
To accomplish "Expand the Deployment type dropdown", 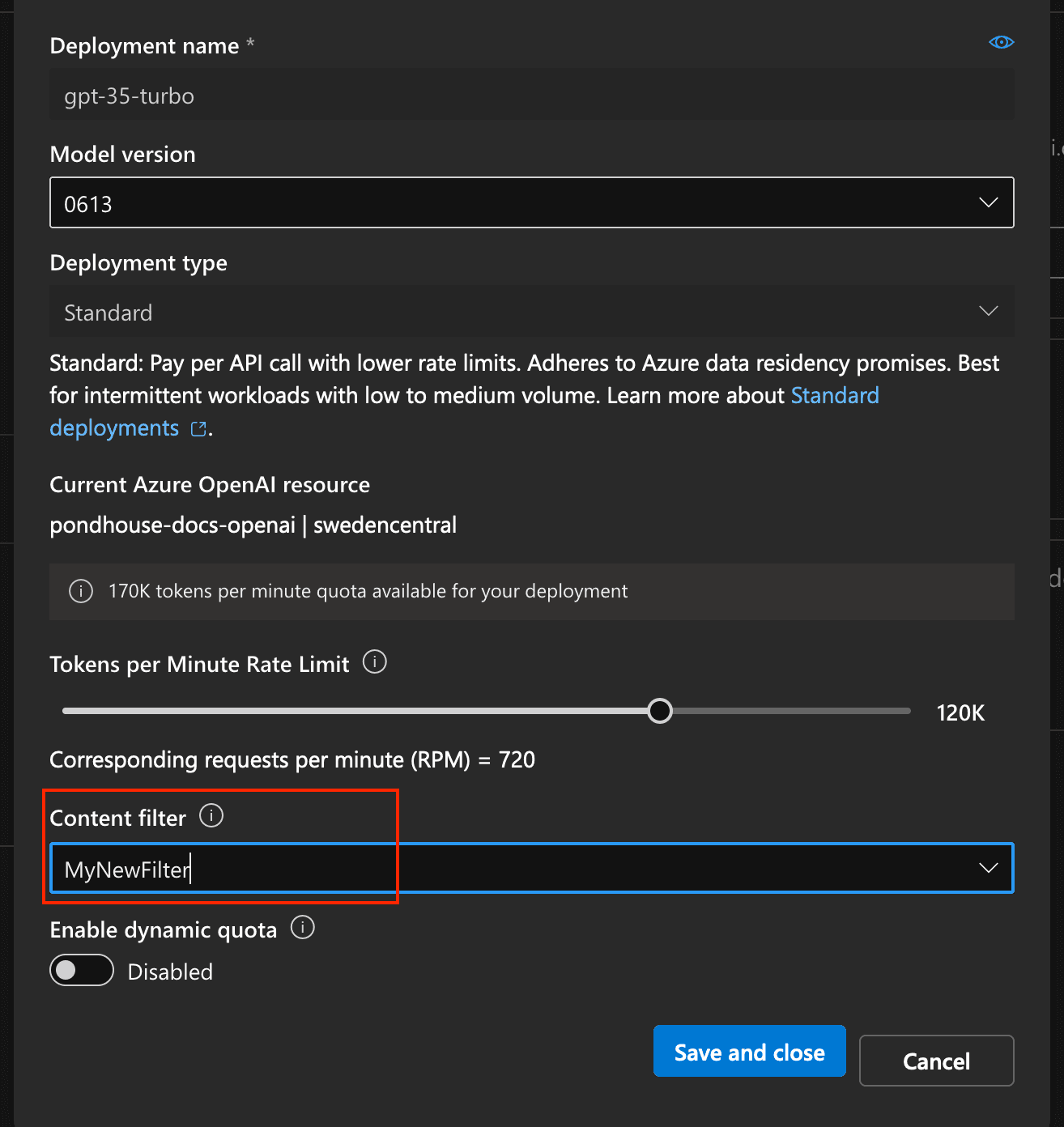I will click(988, 311).
